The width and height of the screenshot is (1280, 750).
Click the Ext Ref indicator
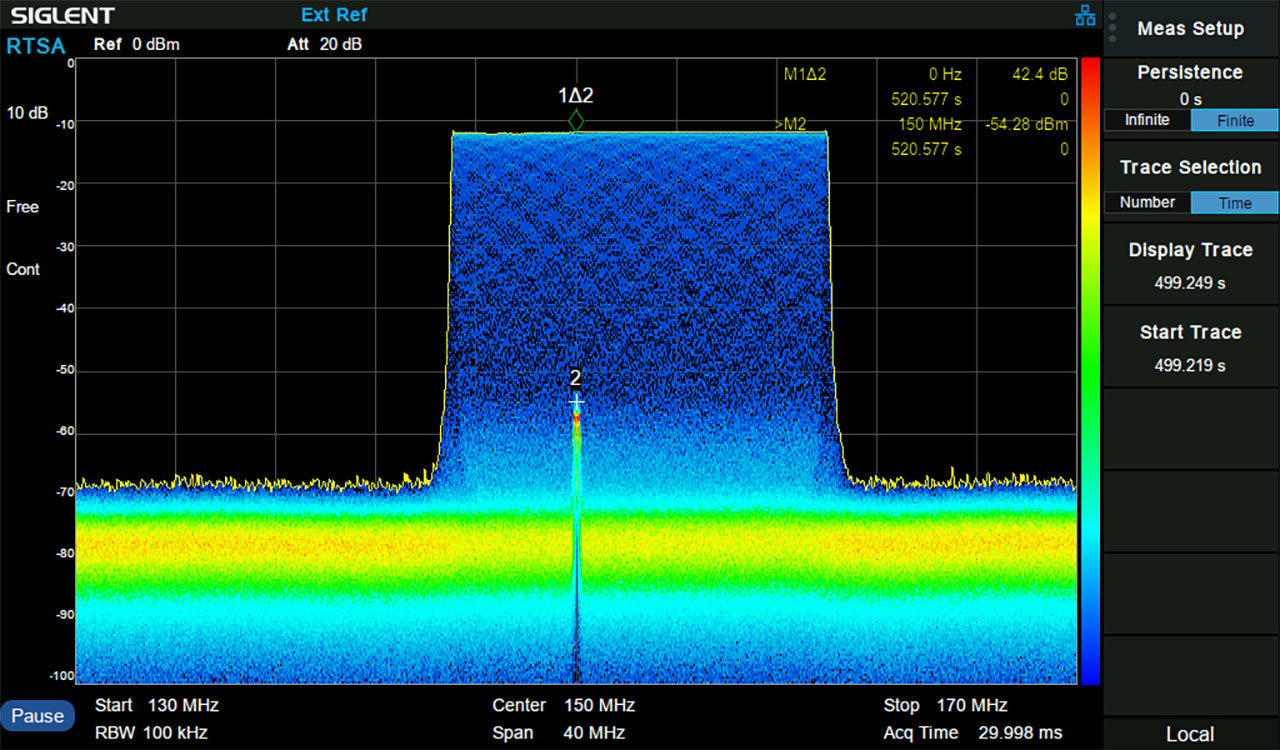click(334, 14)
